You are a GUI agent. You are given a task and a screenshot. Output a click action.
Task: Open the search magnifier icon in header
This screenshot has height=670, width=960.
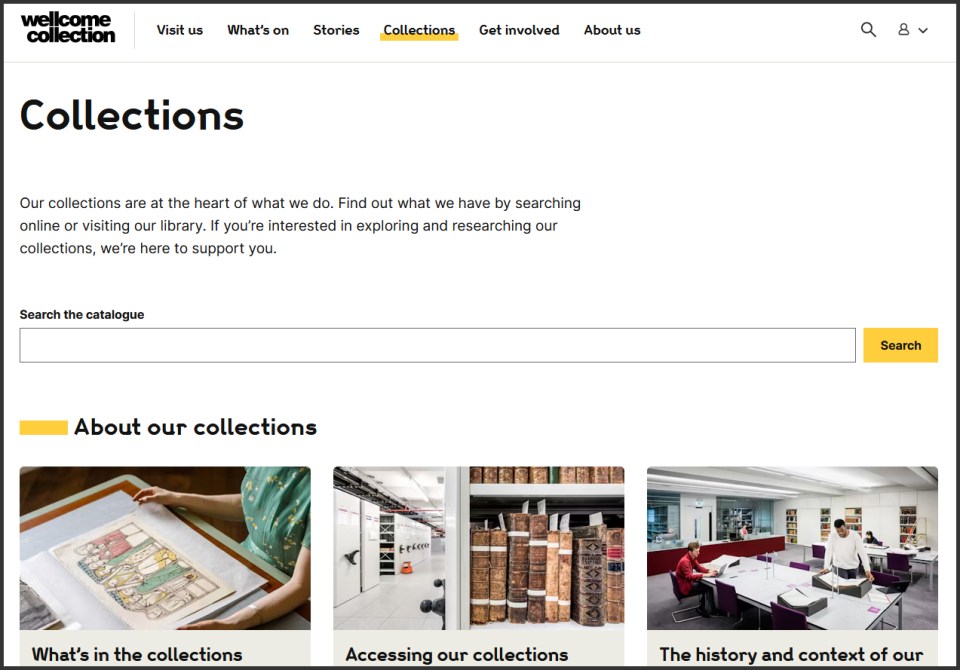click(x=868, y=29)
